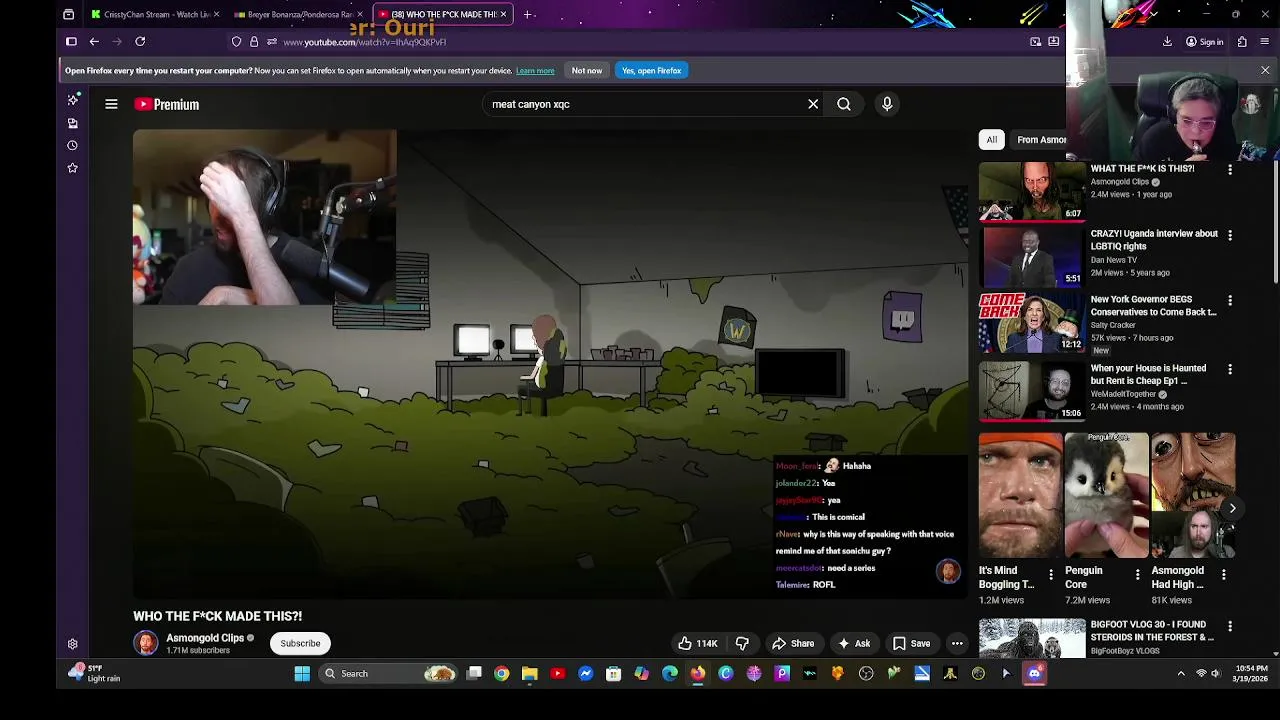Show hidden system tray icons
The height and width of the screenshot is (720, 1280).
1181,674
